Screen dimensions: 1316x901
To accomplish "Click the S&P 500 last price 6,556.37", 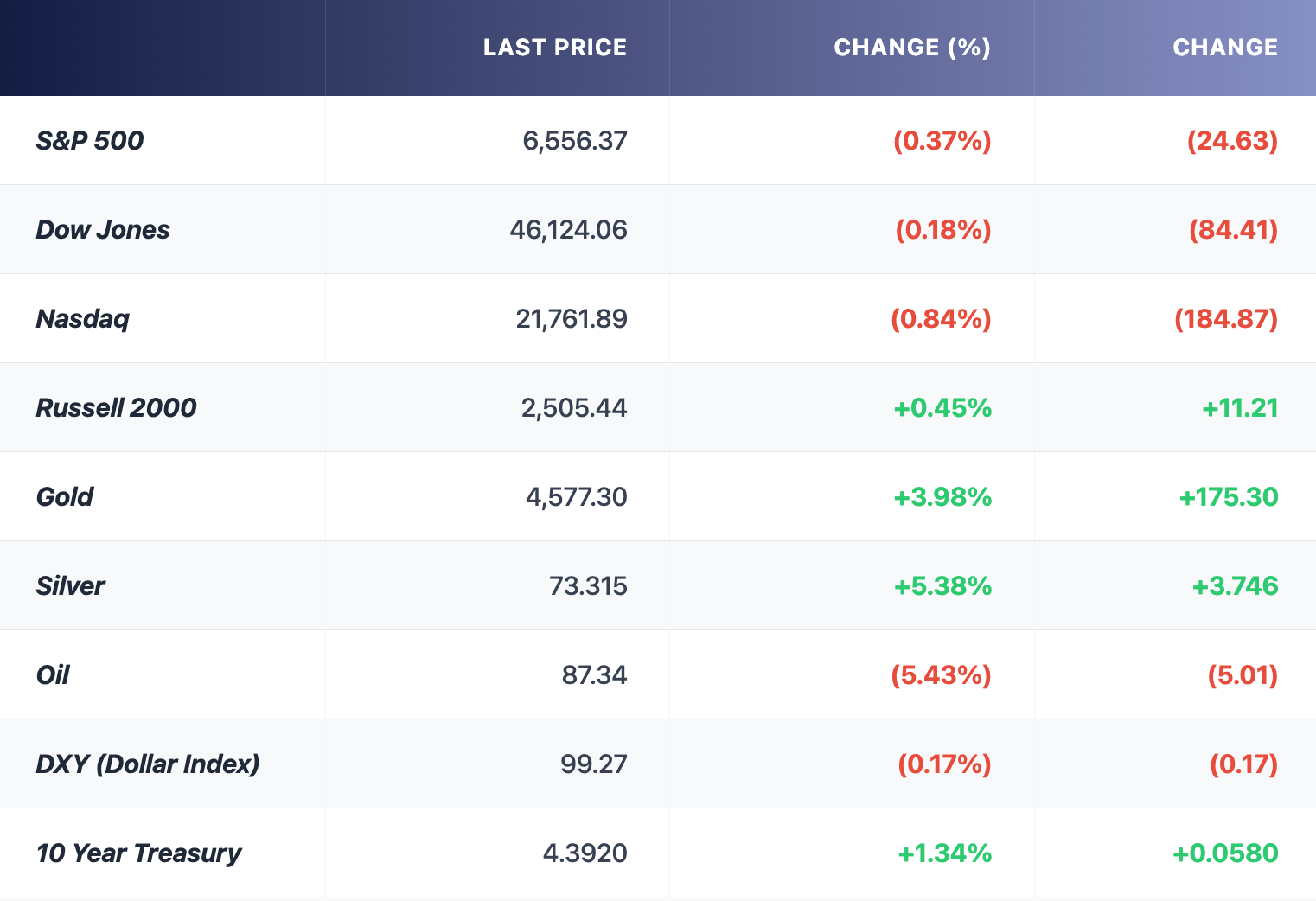I will click(x=575, y=141).
